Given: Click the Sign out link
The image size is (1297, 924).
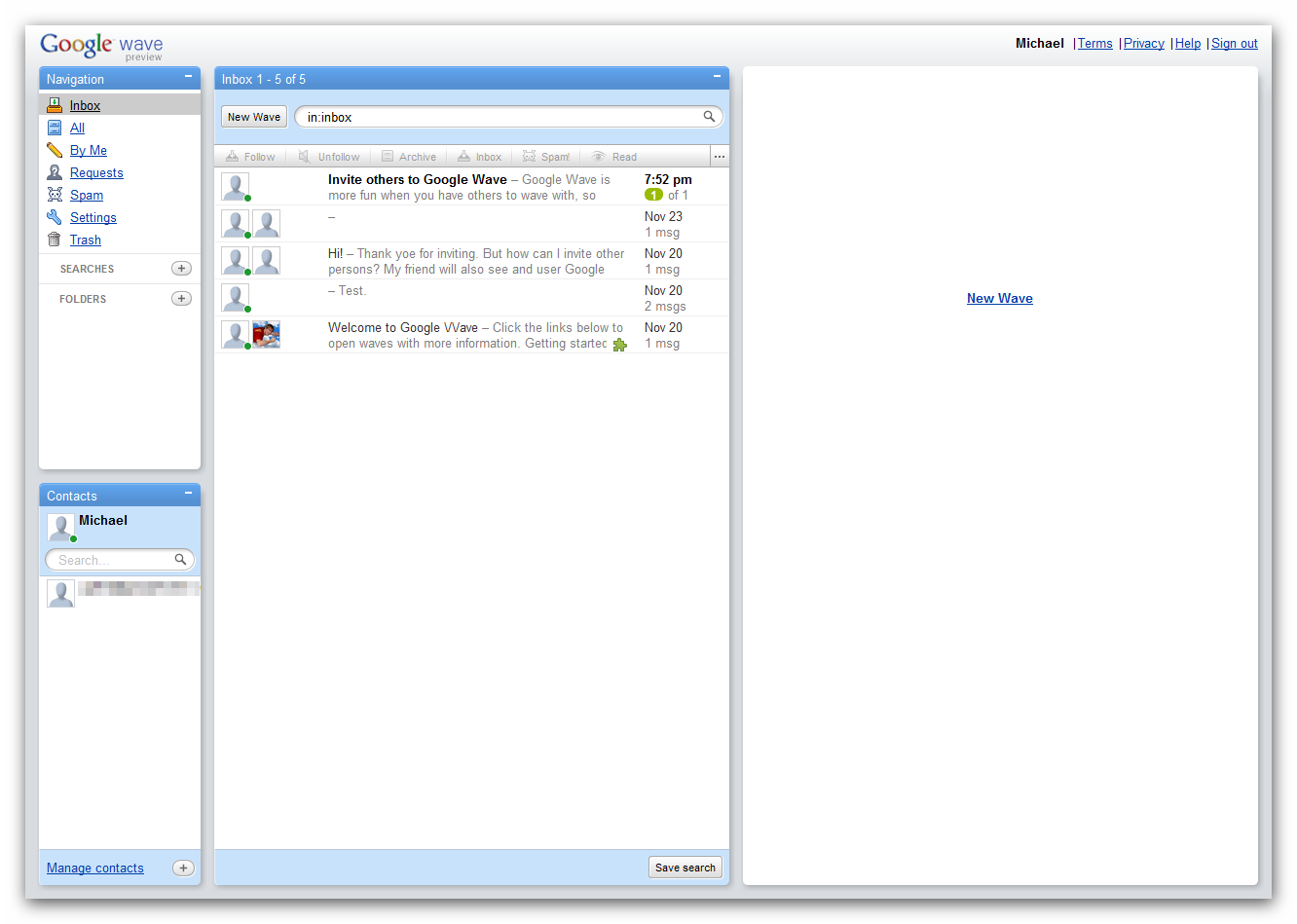Looking at the screenshot, I should [1235, 44].
